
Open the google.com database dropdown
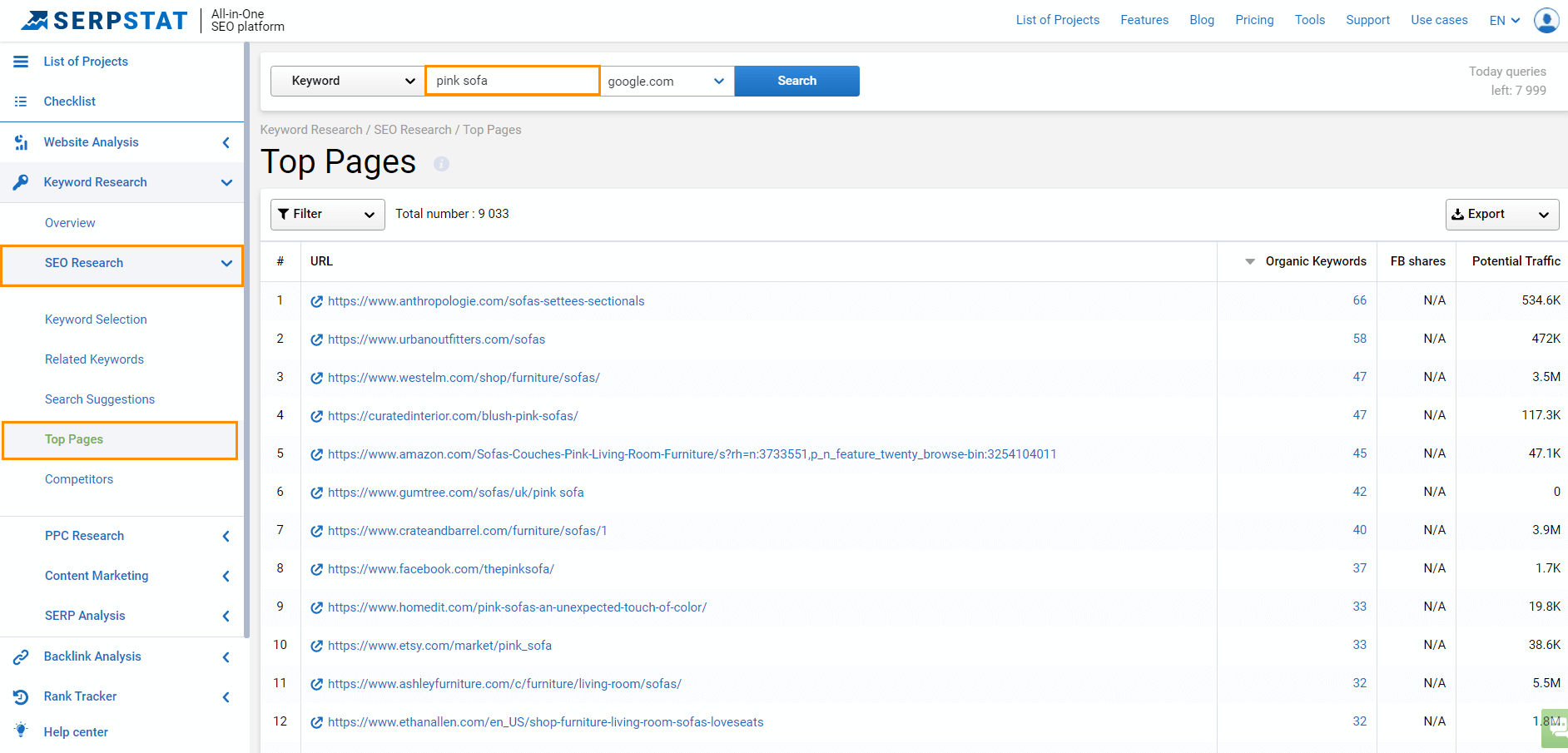(x=667, y=81)
